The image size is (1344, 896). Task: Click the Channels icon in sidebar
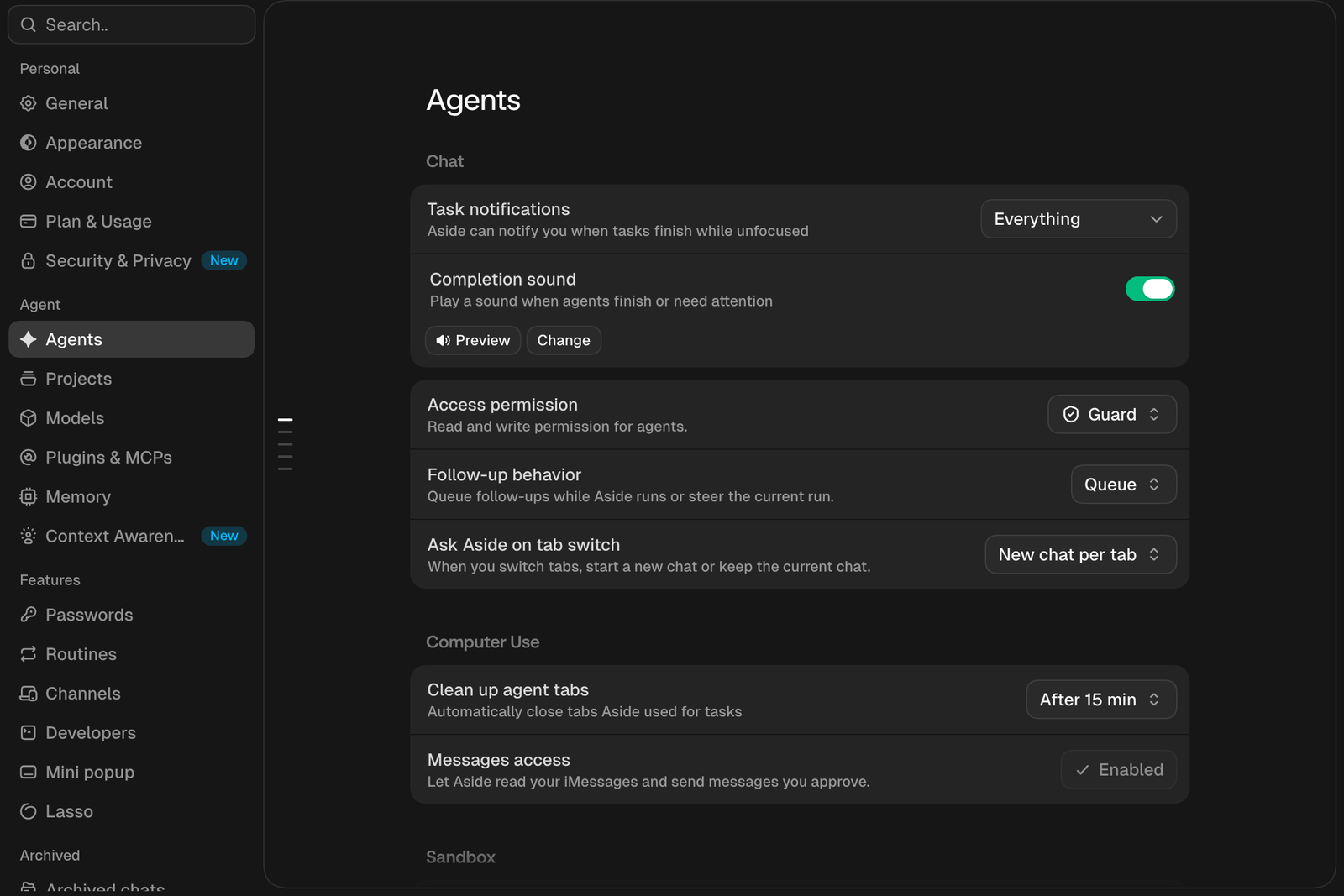point(29,694)
